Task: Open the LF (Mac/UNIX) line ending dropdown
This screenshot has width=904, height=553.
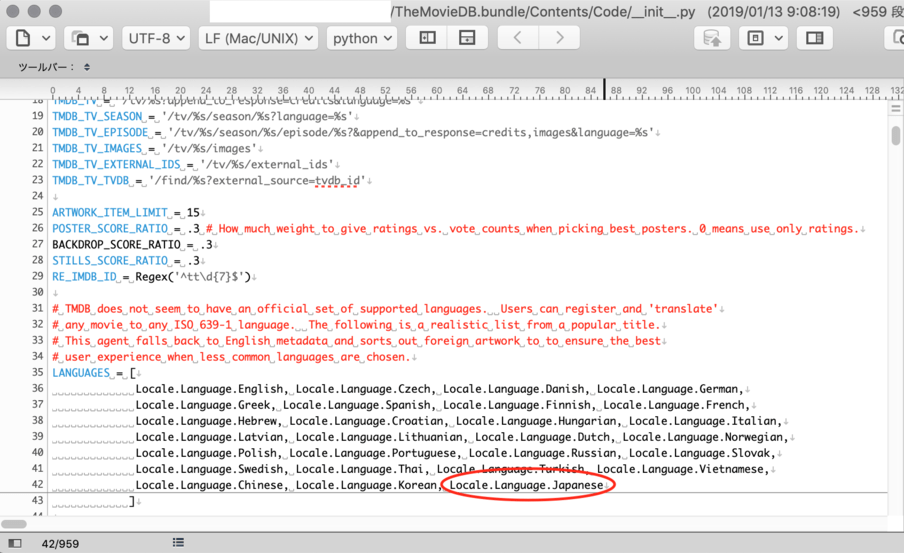Action: pos(258,38)
